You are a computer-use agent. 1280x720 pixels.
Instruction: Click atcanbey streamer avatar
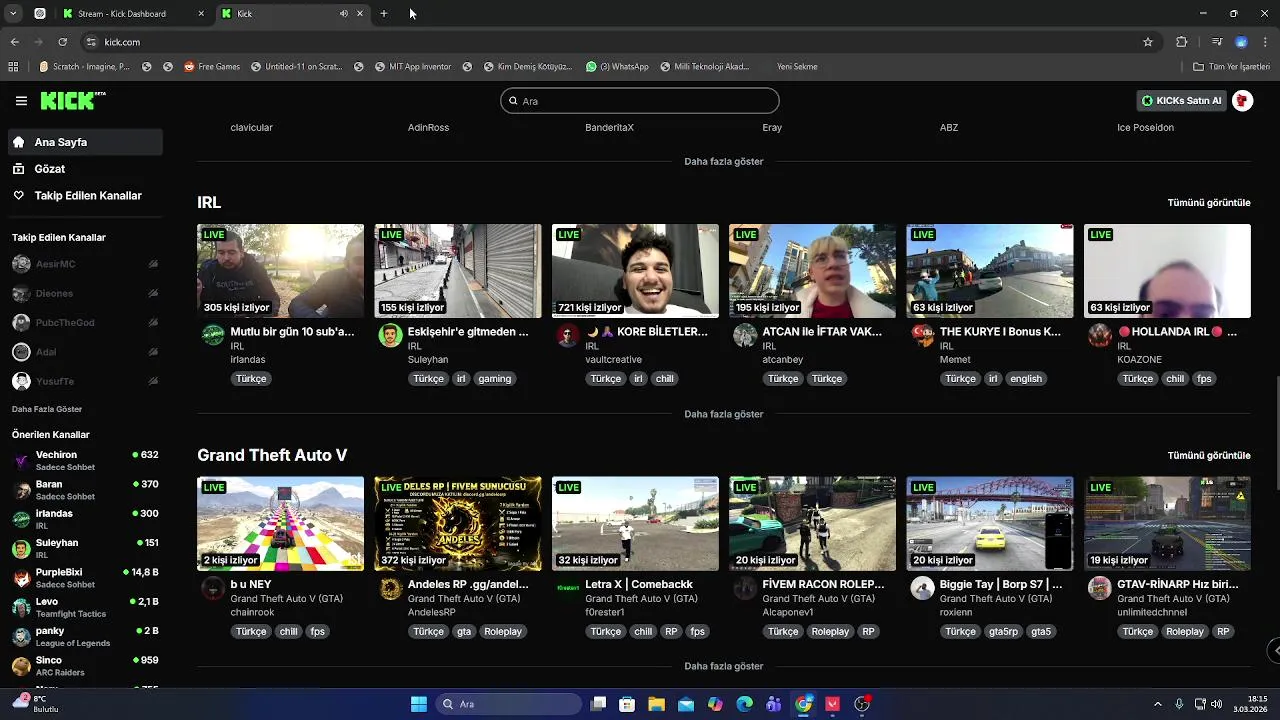(745, 335)
